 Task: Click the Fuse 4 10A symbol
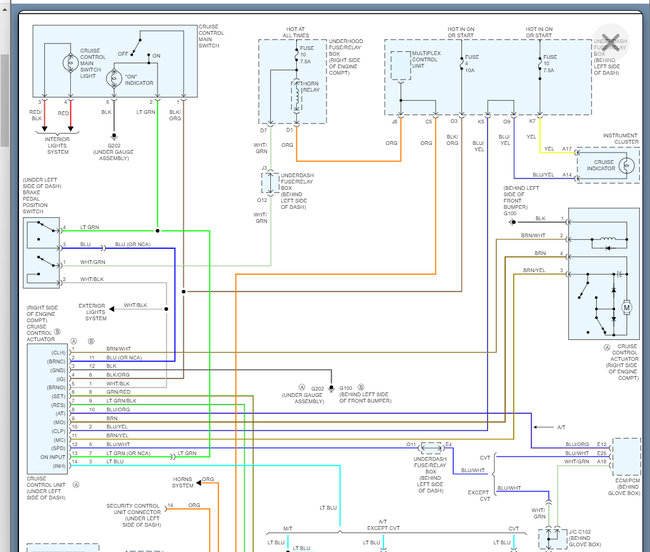tap(465, 68)
